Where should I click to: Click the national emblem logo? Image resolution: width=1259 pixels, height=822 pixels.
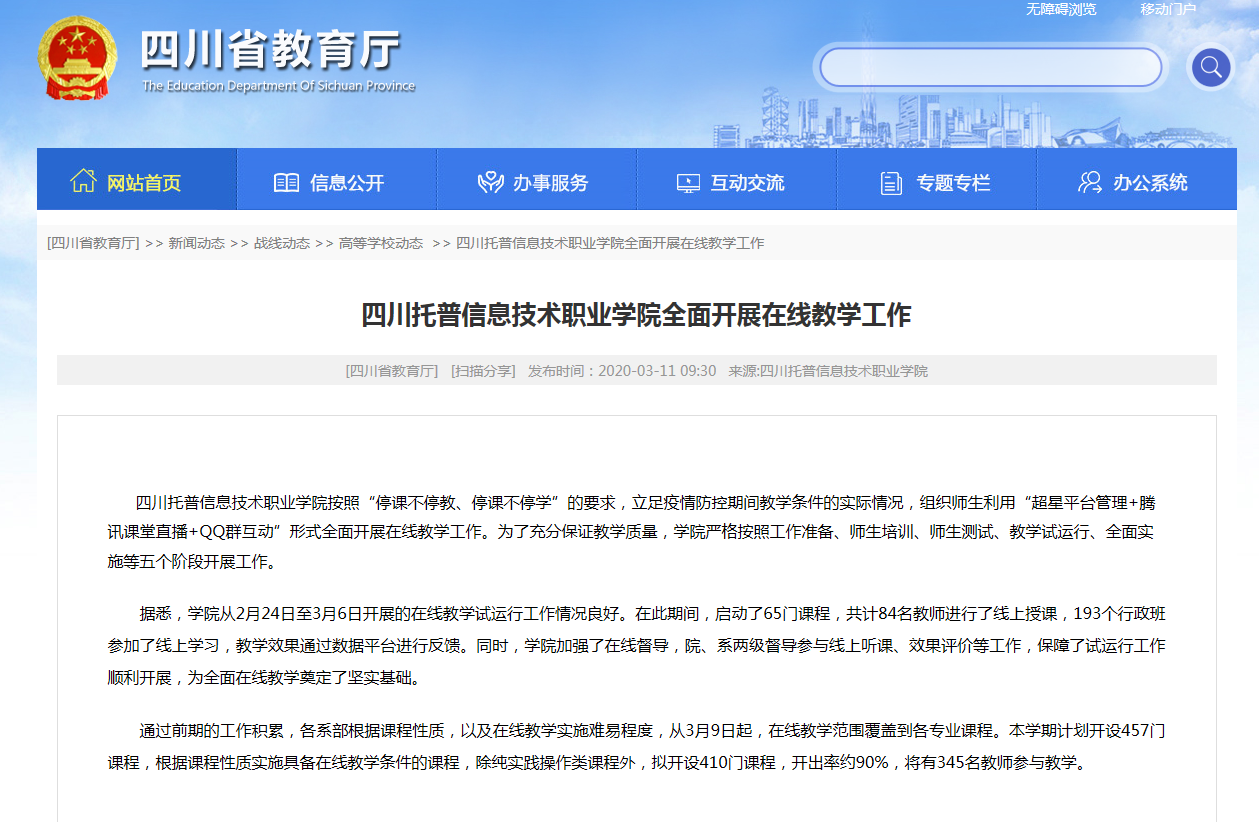(x=77, y=58)
